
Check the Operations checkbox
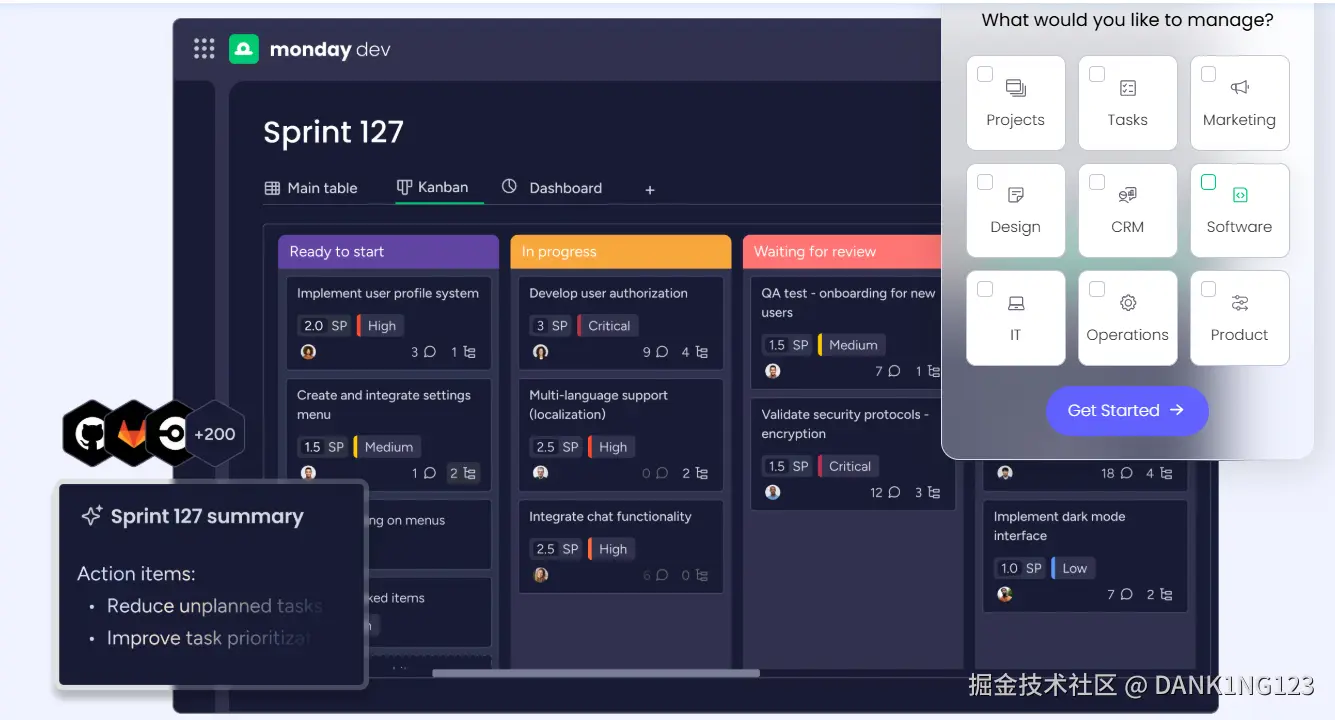[x=1097, y=289]
